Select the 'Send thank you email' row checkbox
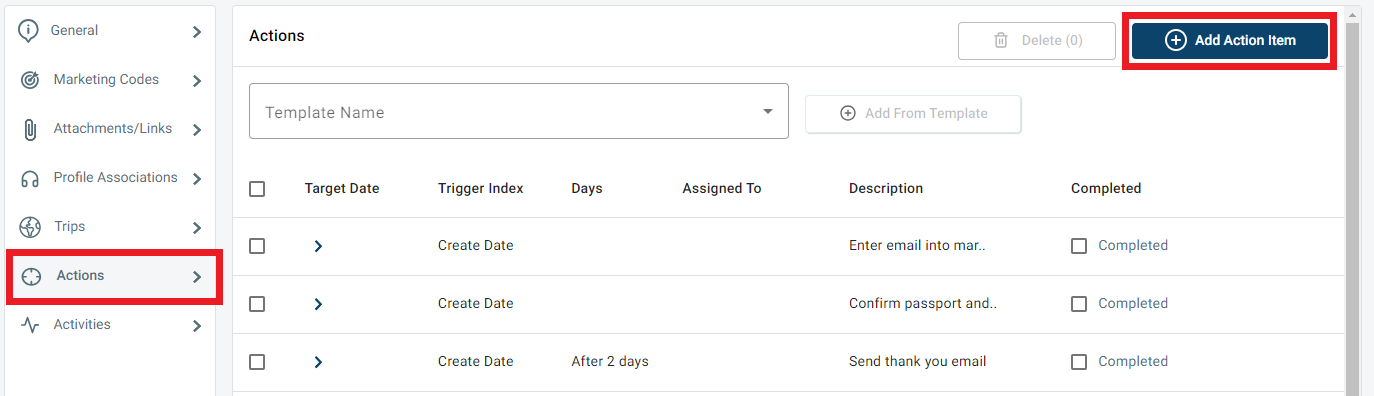 tap(257, 362)
